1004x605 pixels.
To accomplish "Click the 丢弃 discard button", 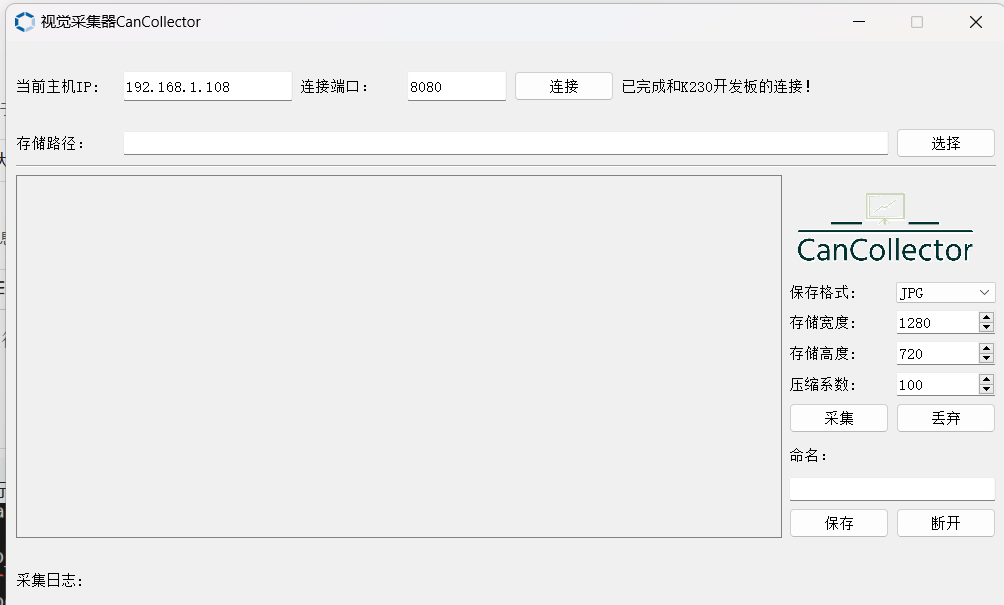I will click(945, 418).
